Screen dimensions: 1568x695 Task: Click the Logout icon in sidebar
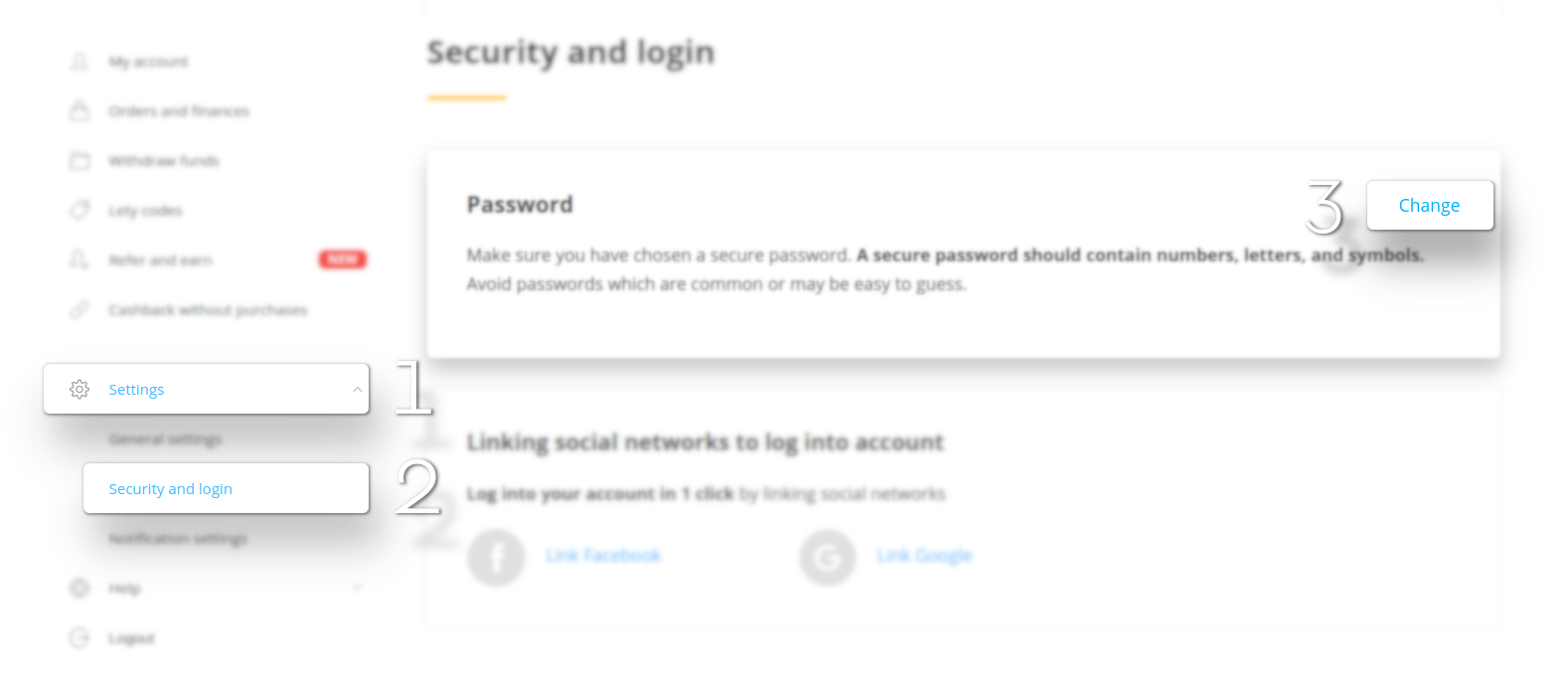pyautogui.click(x=79, y=637)
